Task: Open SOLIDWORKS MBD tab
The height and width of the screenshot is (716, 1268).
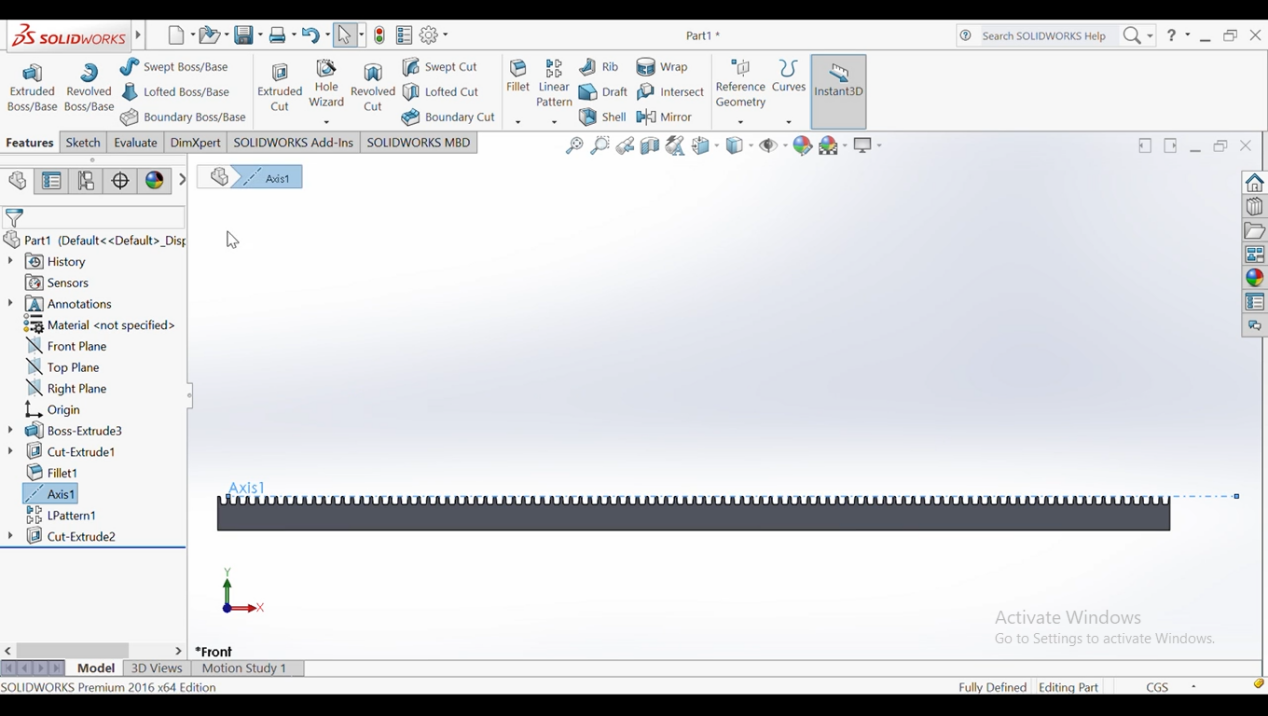Action: (418, 143)
